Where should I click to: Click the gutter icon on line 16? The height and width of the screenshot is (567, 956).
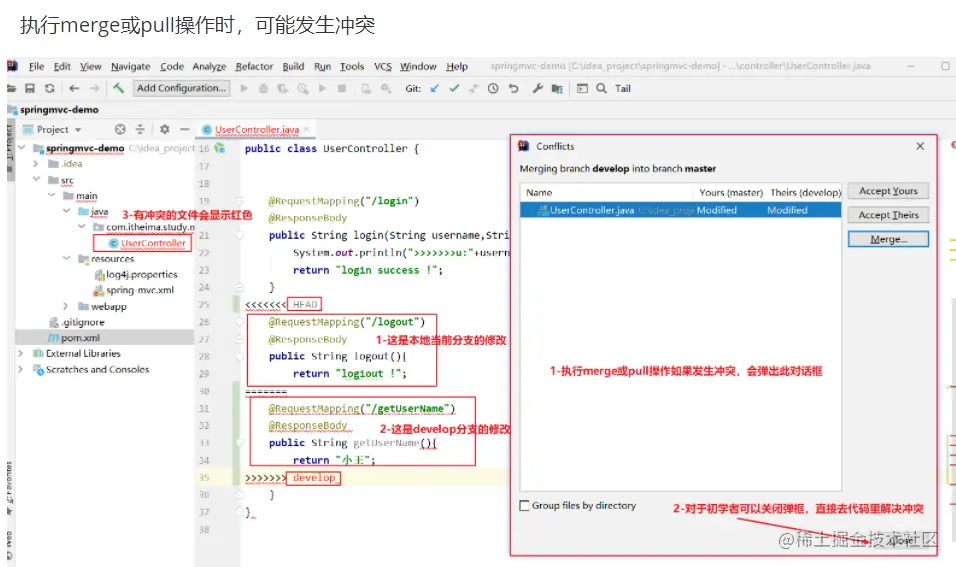(x=220, y=148)
